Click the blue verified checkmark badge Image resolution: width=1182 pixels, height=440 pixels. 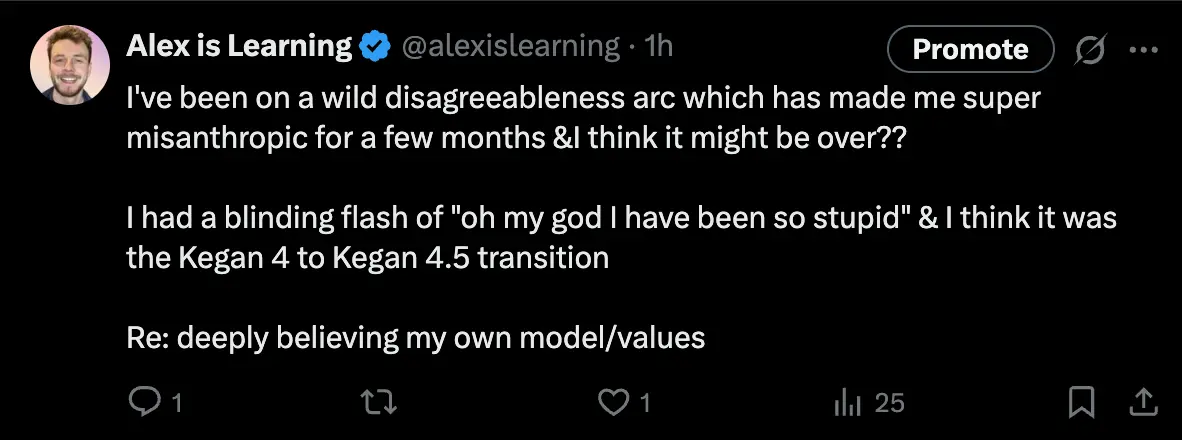[376, 46]
